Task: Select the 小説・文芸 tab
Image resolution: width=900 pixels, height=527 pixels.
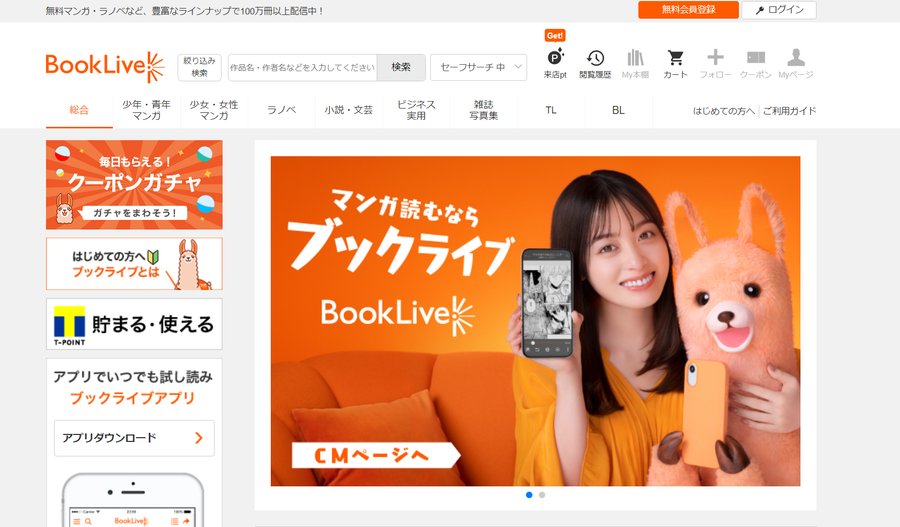Action: (x=348, y=110)
